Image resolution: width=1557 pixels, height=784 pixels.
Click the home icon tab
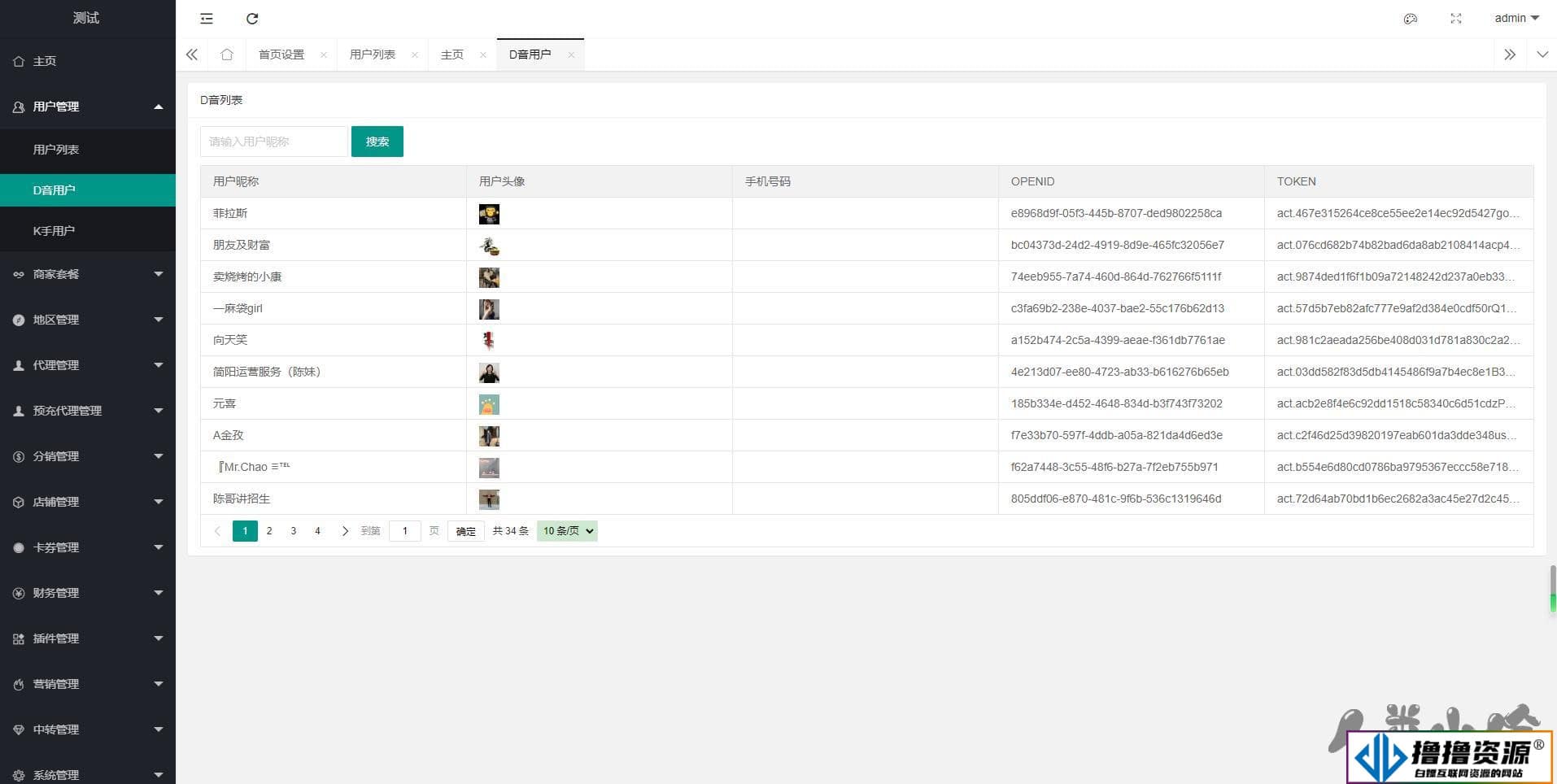pyautogui.click(x=227, y=54)
